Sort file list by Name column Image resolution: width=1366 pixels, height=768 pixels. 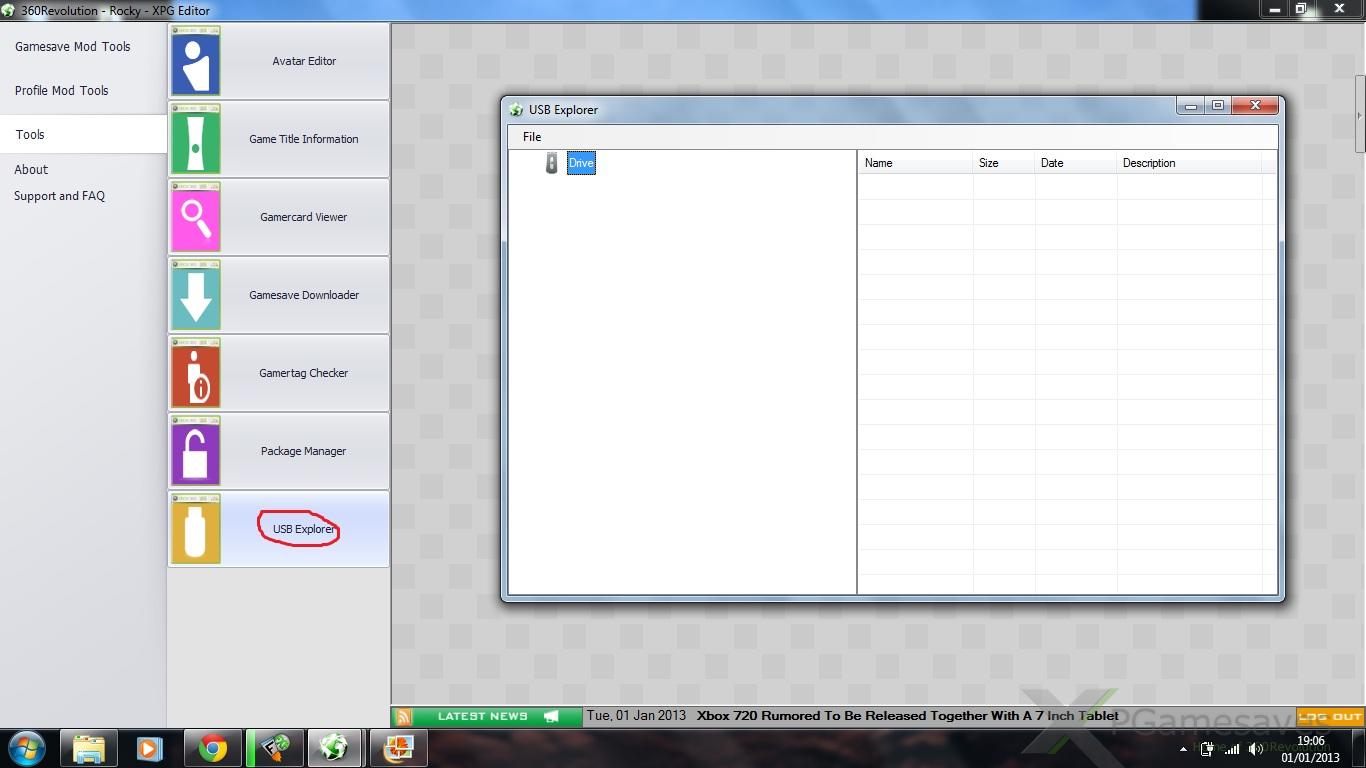(879, 163)
